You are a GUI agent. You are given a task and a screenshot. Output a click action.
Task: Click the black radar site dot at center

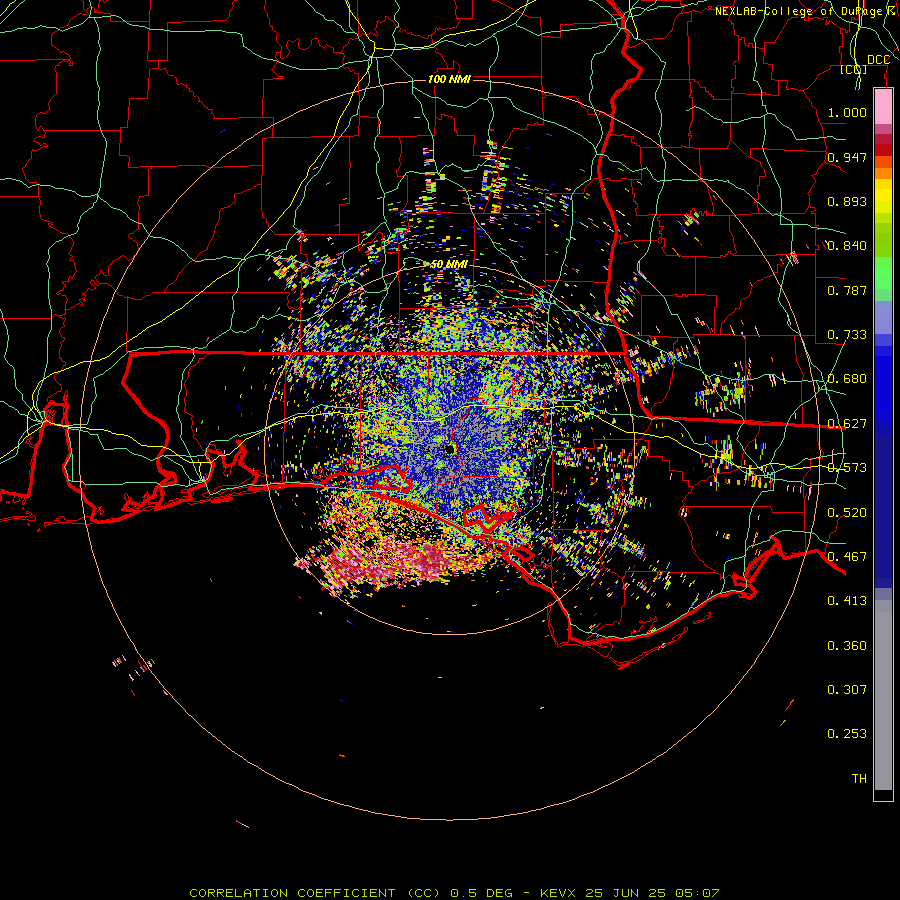449,449
